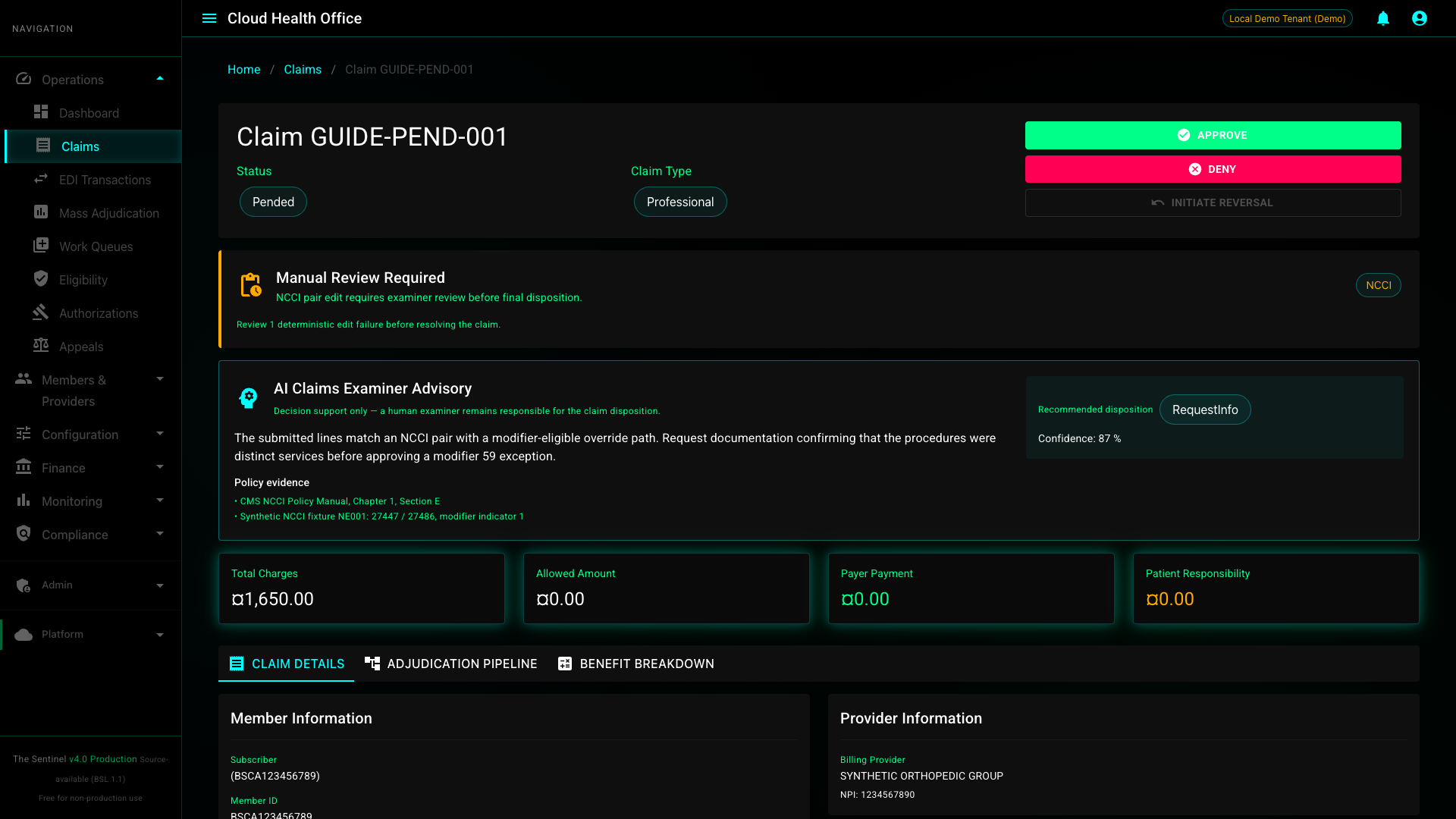Toggle the hamburger navigation menu
The height and width of the screenshot is (819, 1456).
[209, 18]
